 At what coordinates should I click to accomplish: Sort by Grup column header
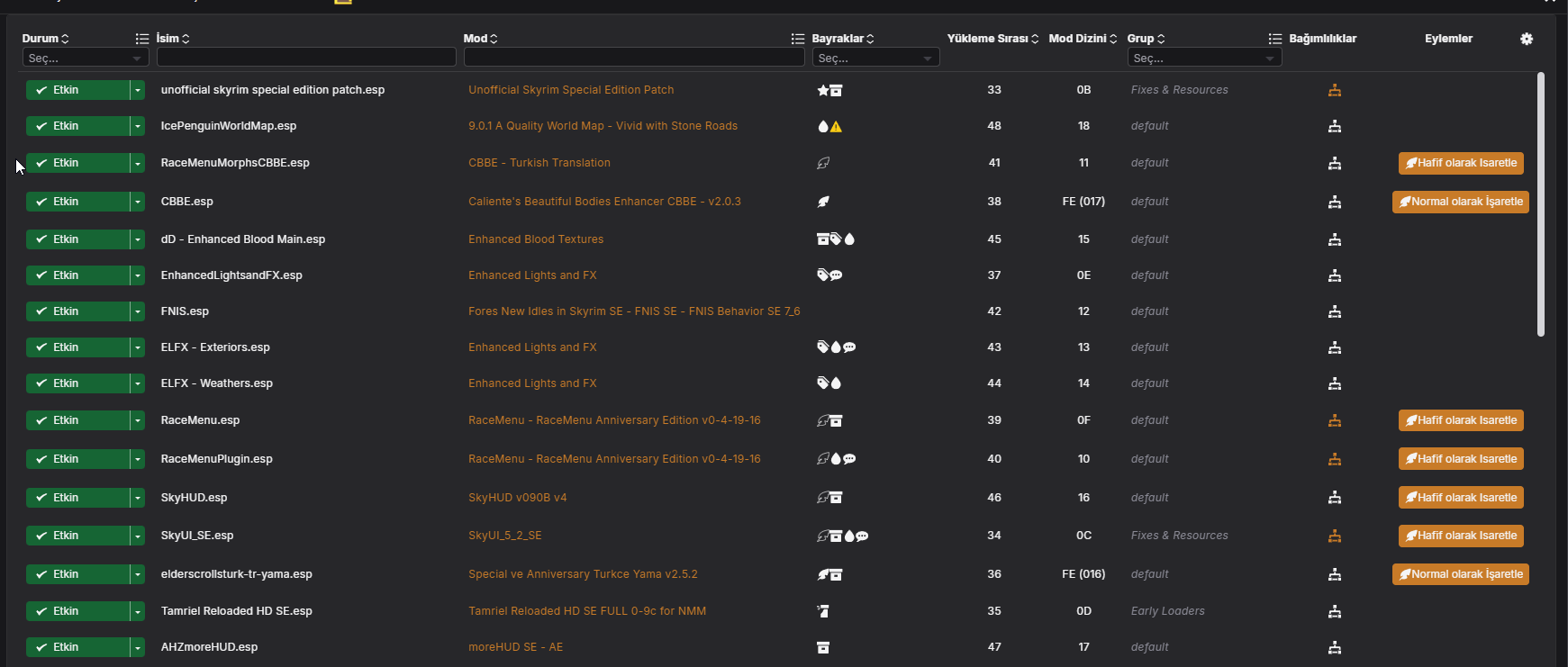click(1146, 39)
